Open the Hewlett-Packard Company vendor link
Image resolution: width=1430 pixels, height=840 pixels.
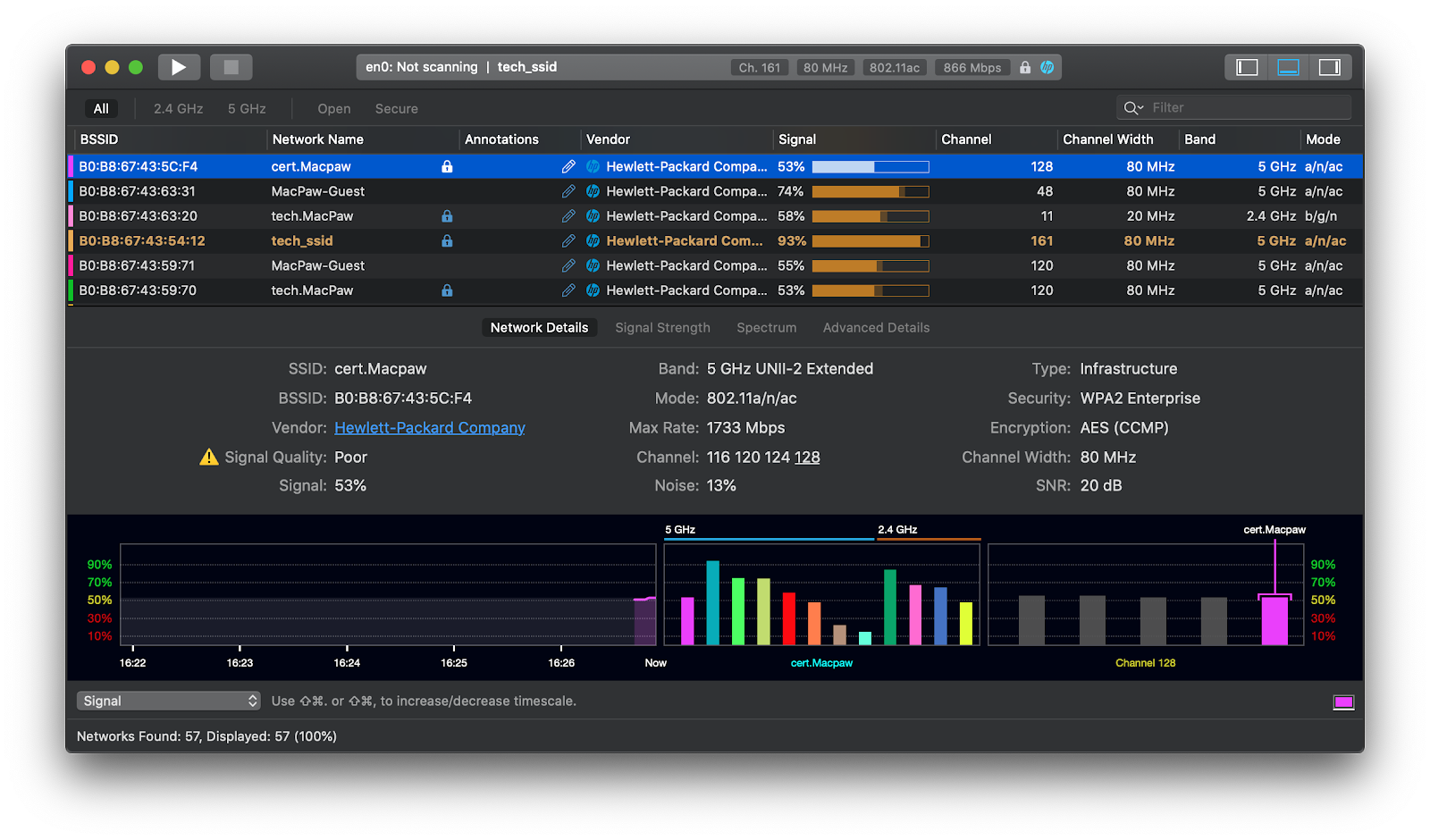pos(430,428)
